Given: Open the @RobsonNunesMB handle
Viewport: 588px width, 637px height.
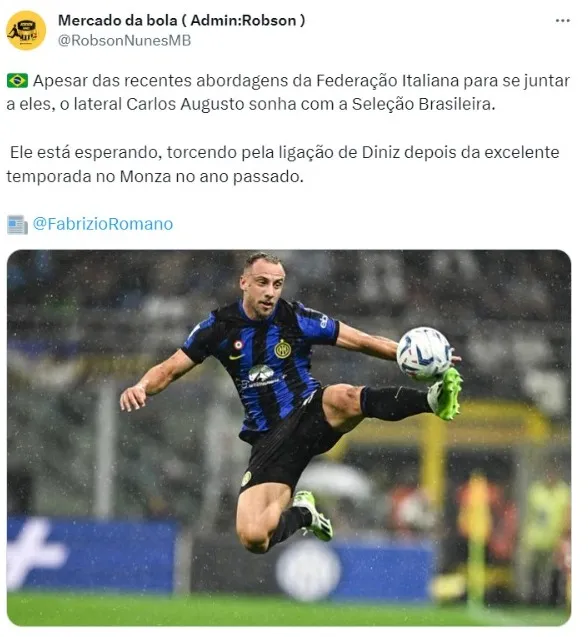Looking at the screenshot, I should click(124, 41).
